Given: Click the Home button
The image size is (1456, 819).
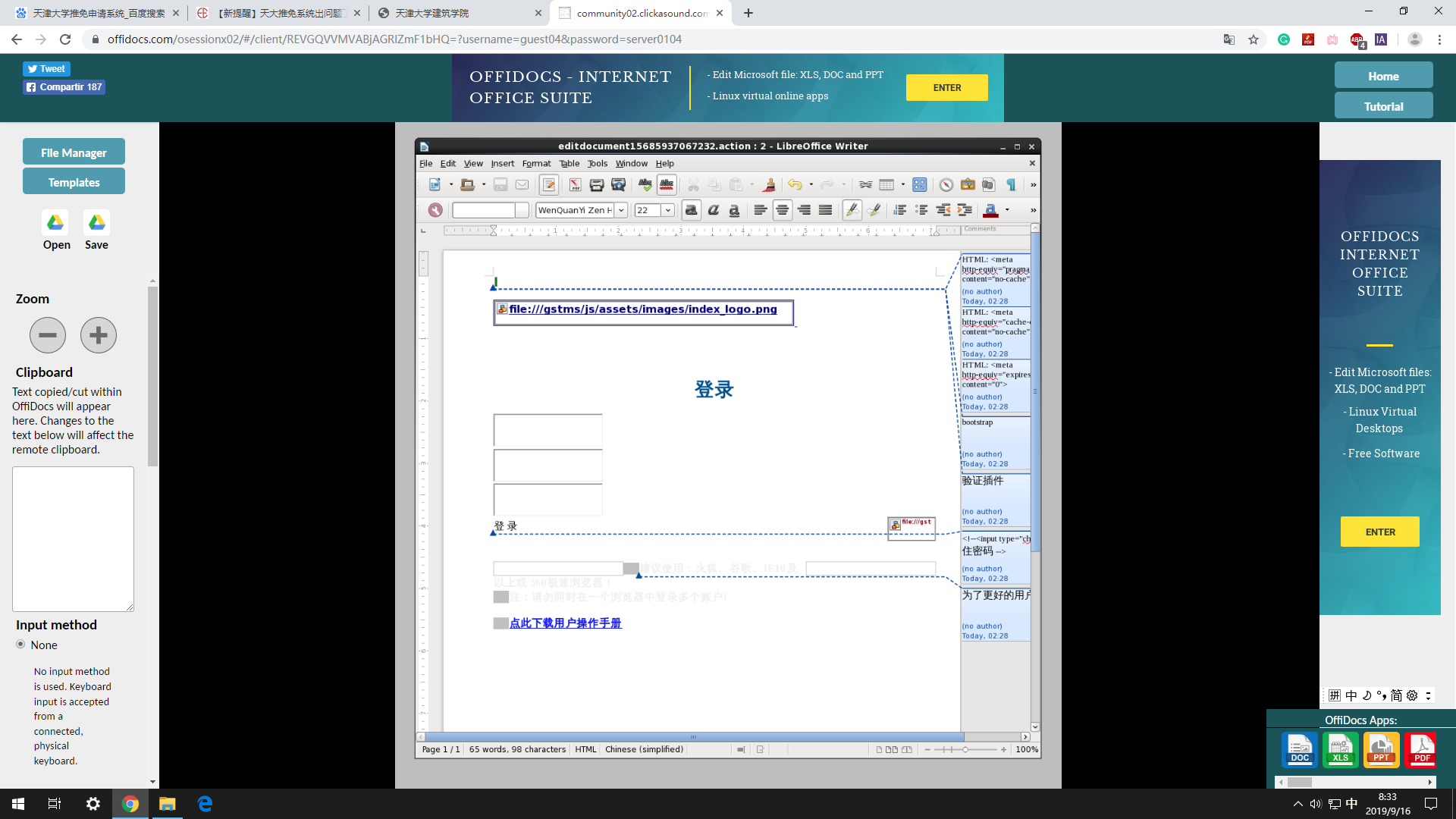Looking at the screenshot, I should click(x=1383, y=76).
